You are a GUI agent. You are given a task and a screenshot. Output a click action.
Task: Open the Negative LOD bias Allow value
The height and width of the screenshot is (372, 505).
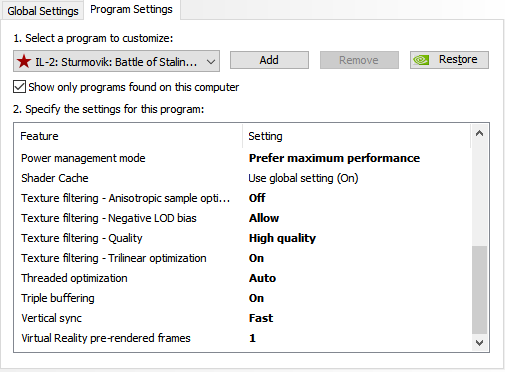264,218
